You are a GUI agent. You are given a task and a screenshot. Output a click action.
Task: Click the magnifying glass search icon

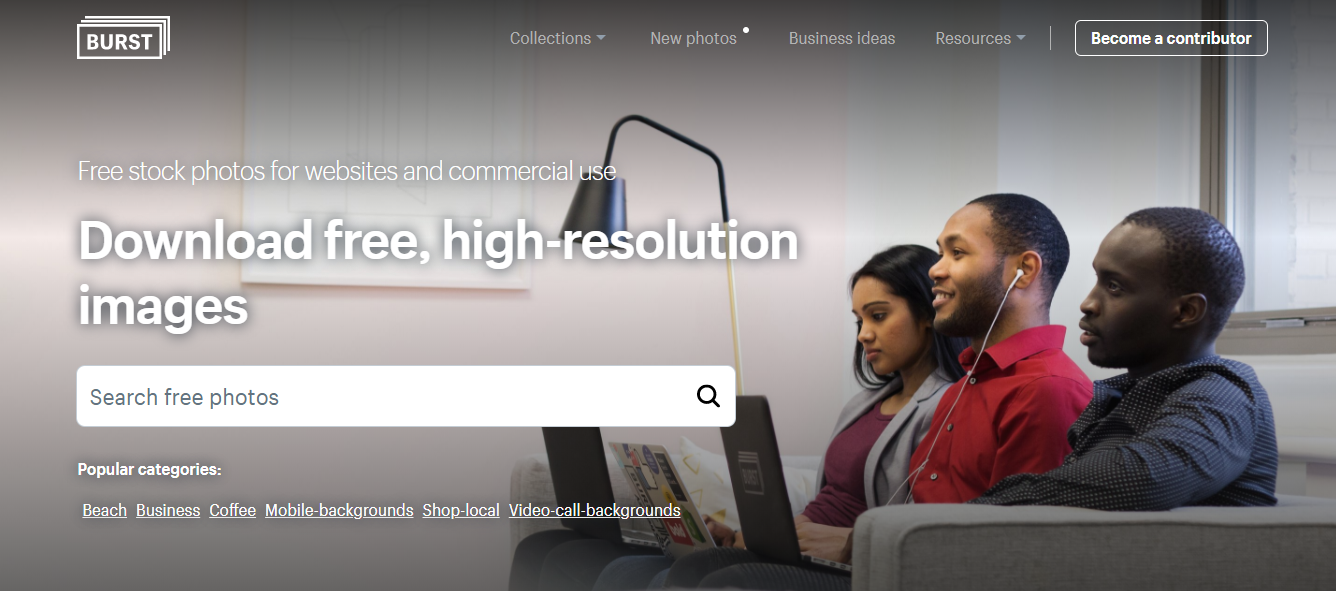[x=708, y=396]
